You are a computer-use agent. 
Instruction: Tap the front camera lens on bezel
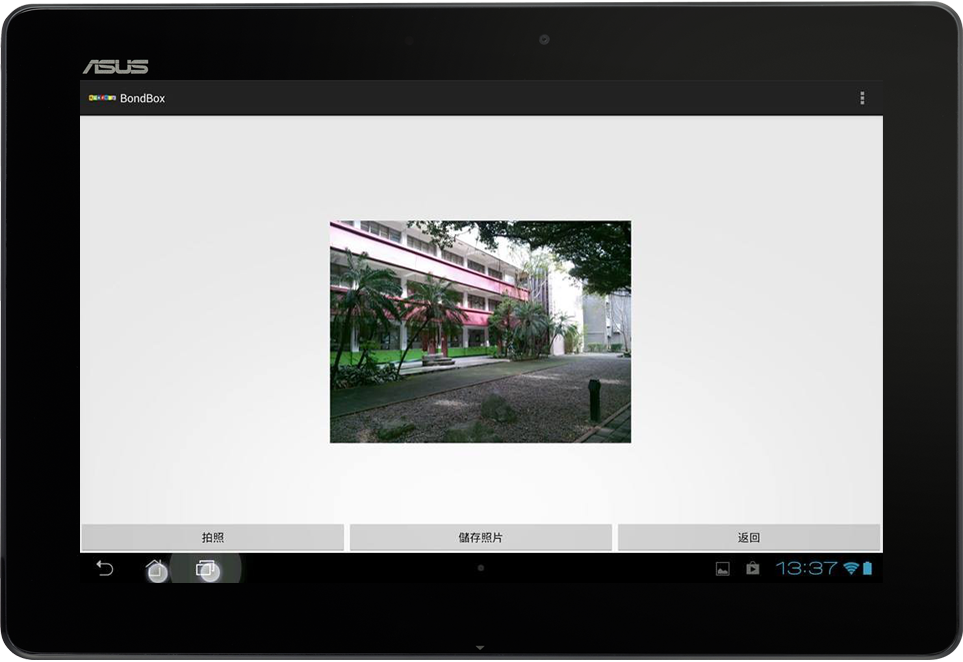(544, 40)
